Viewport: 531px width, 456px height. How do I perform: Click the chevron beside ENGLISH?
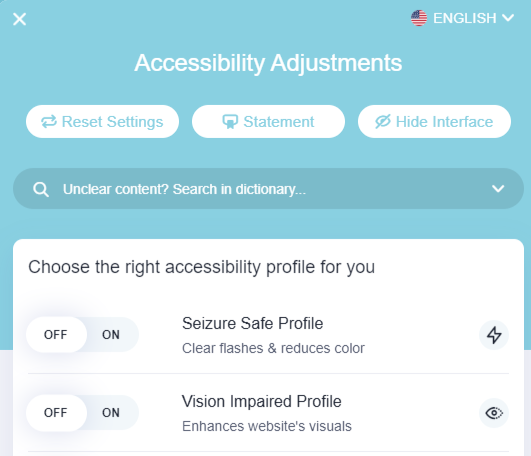(508, 18)
